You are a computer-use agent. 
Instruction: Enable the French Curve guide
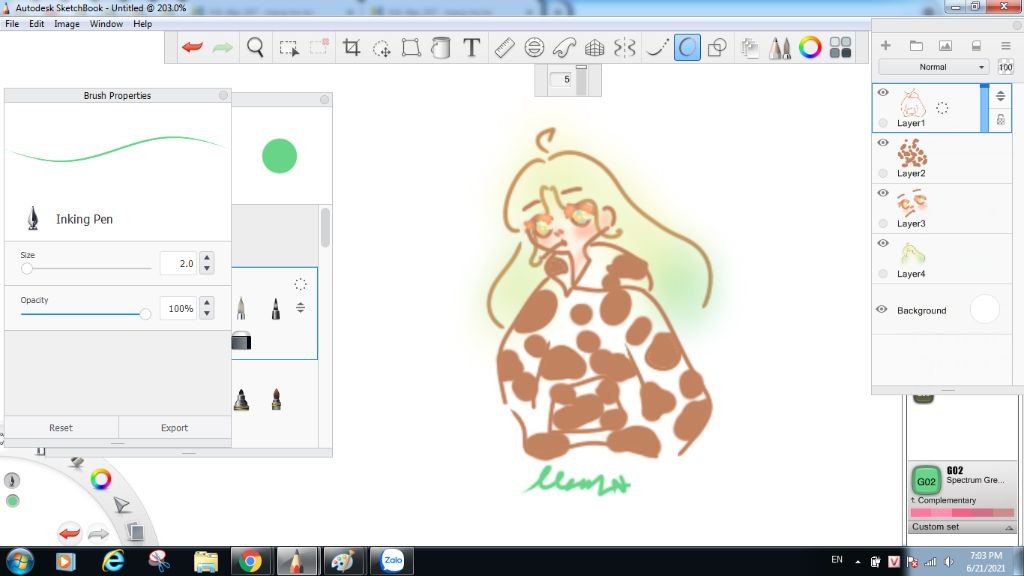pyautogui.click(x=564, y=48)
